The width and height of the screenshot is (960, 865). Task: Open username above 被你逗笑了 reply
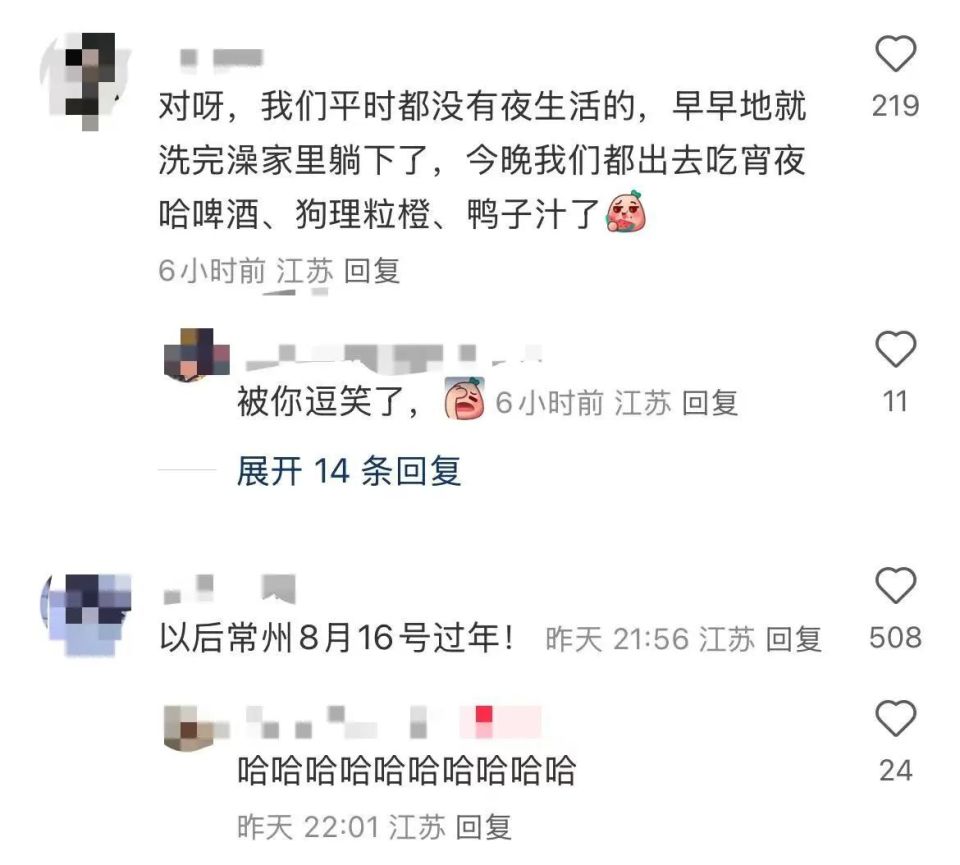pyautogui.click(x=393, y=358)
